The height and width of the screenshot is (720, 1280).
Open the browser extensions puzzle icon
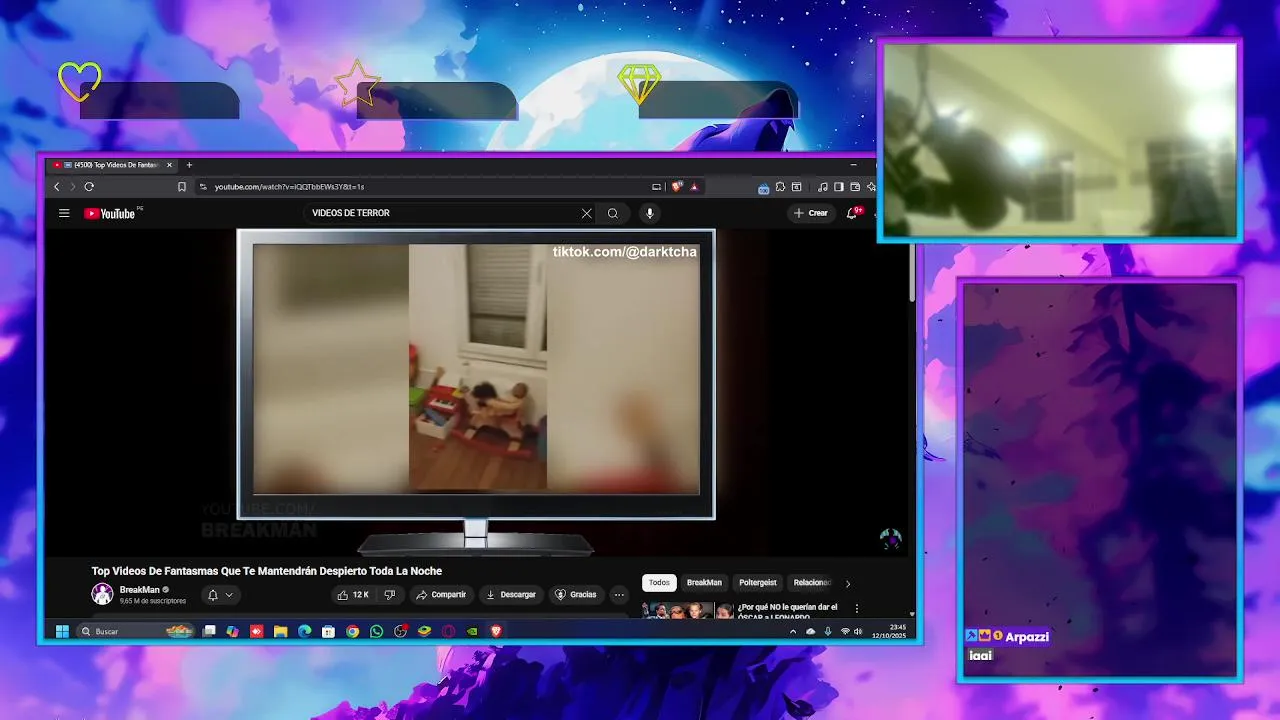780,187
